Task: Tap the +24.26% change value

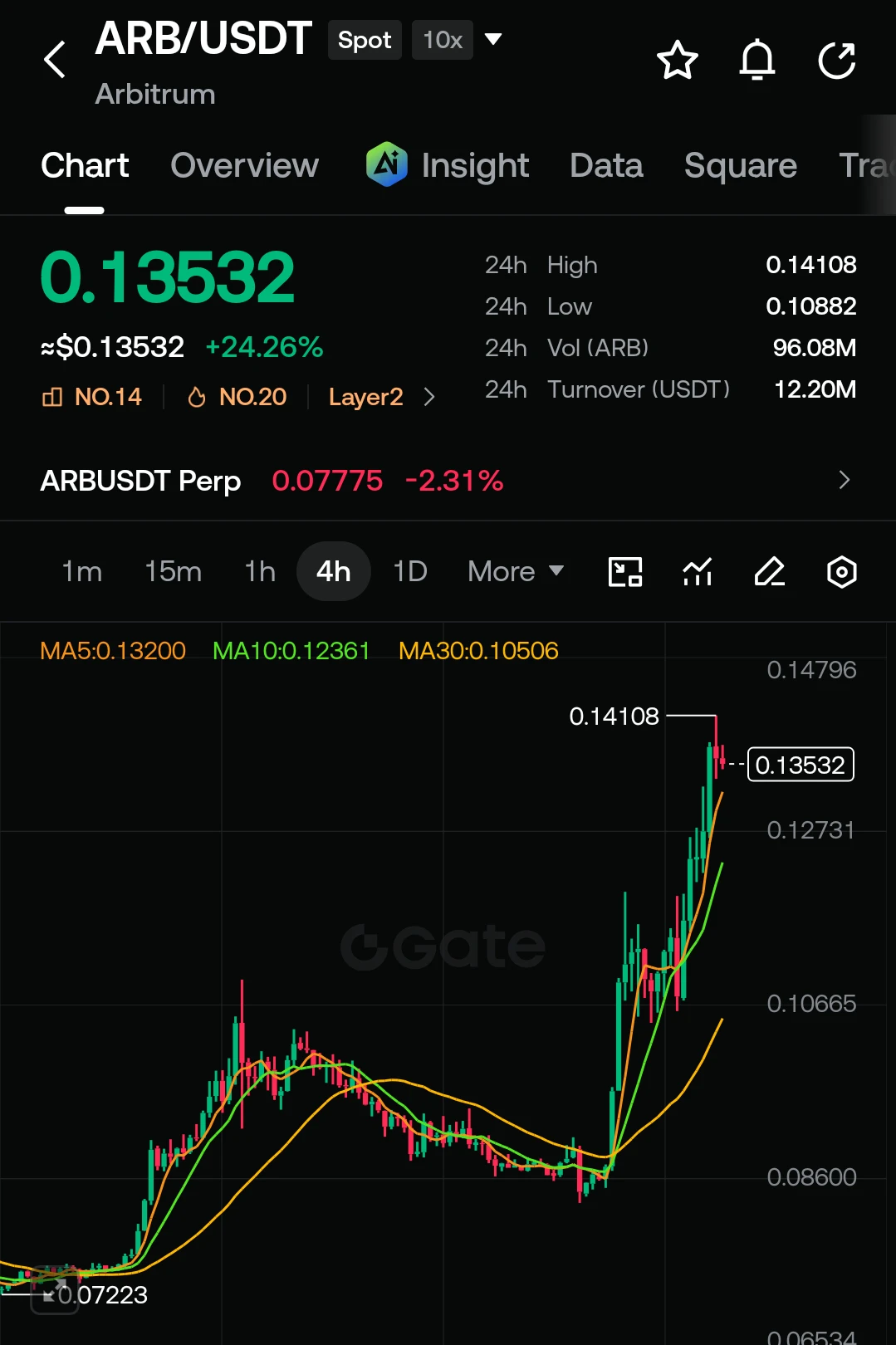Action: [264, 347]
